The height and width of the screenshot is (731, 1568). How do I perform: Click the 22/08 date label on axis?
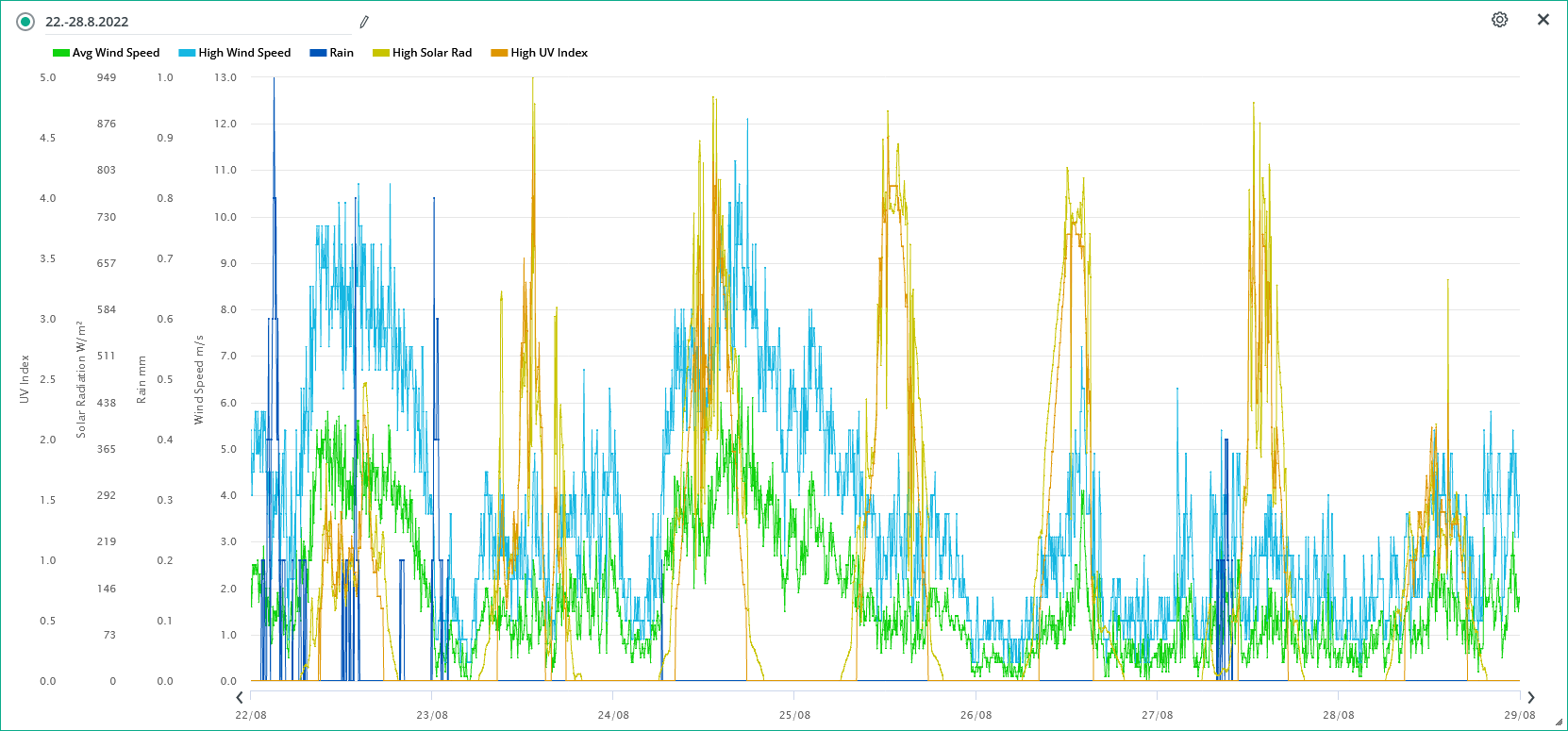(x=251, y=715)
